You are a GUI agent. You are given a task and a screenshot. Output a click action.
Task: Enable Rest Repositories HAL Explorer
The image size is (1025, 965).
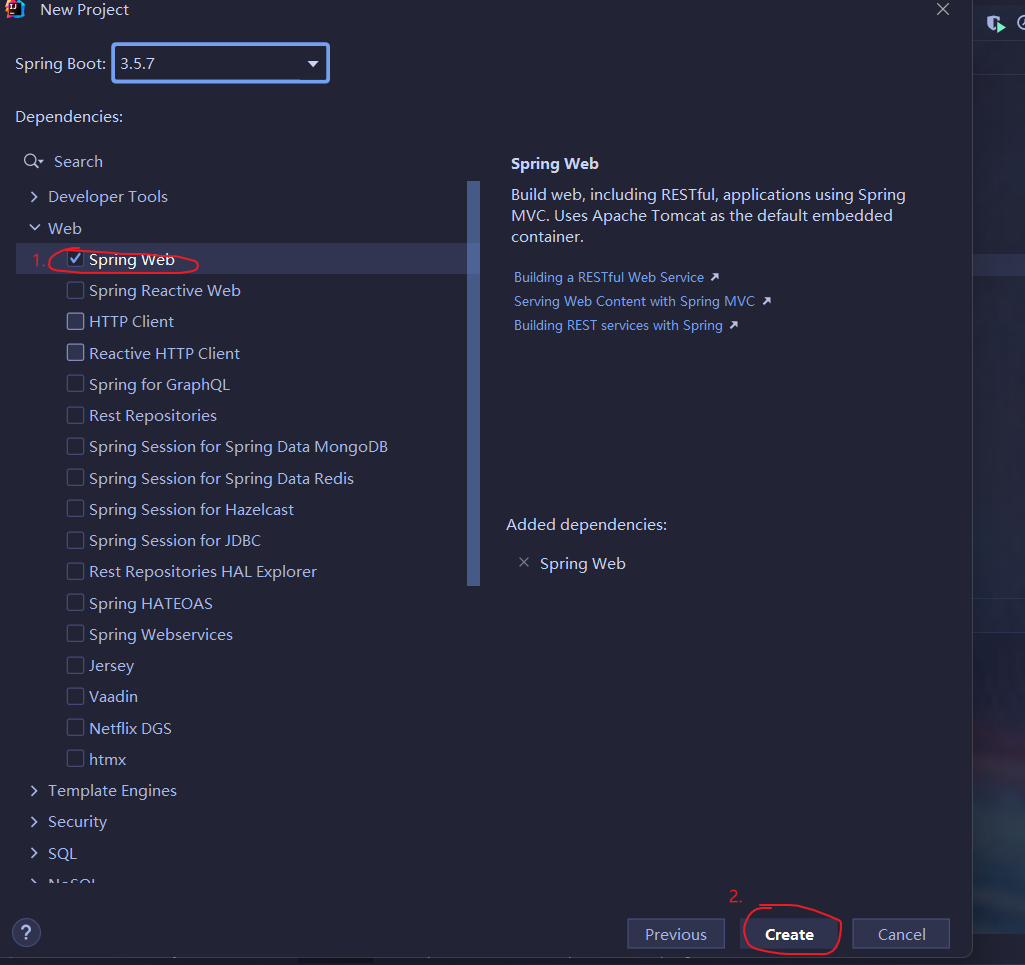[x=75, y=571]
